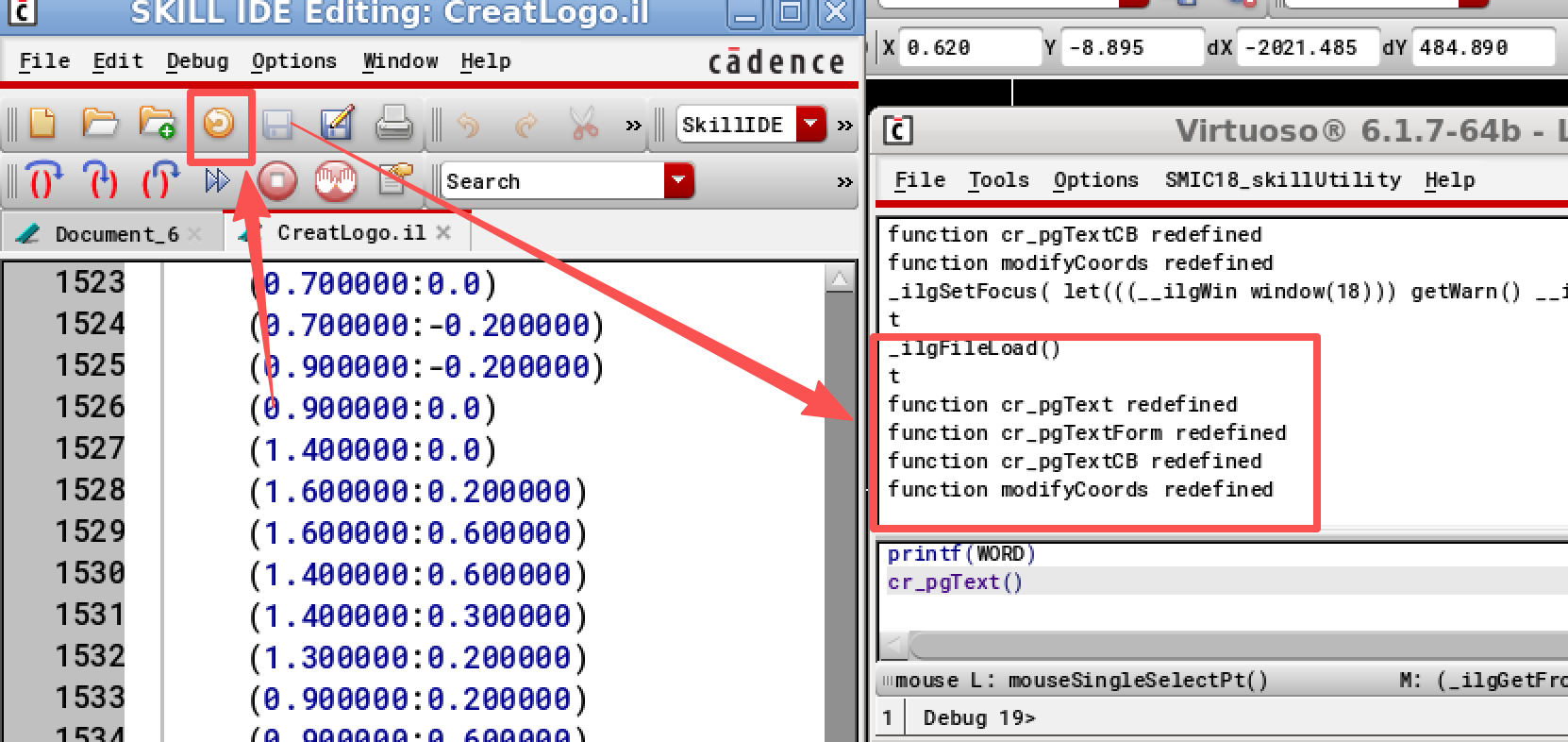Click the New file icon in SKILL IDE toolbar
1568x742 pixels.
[42, 124]
